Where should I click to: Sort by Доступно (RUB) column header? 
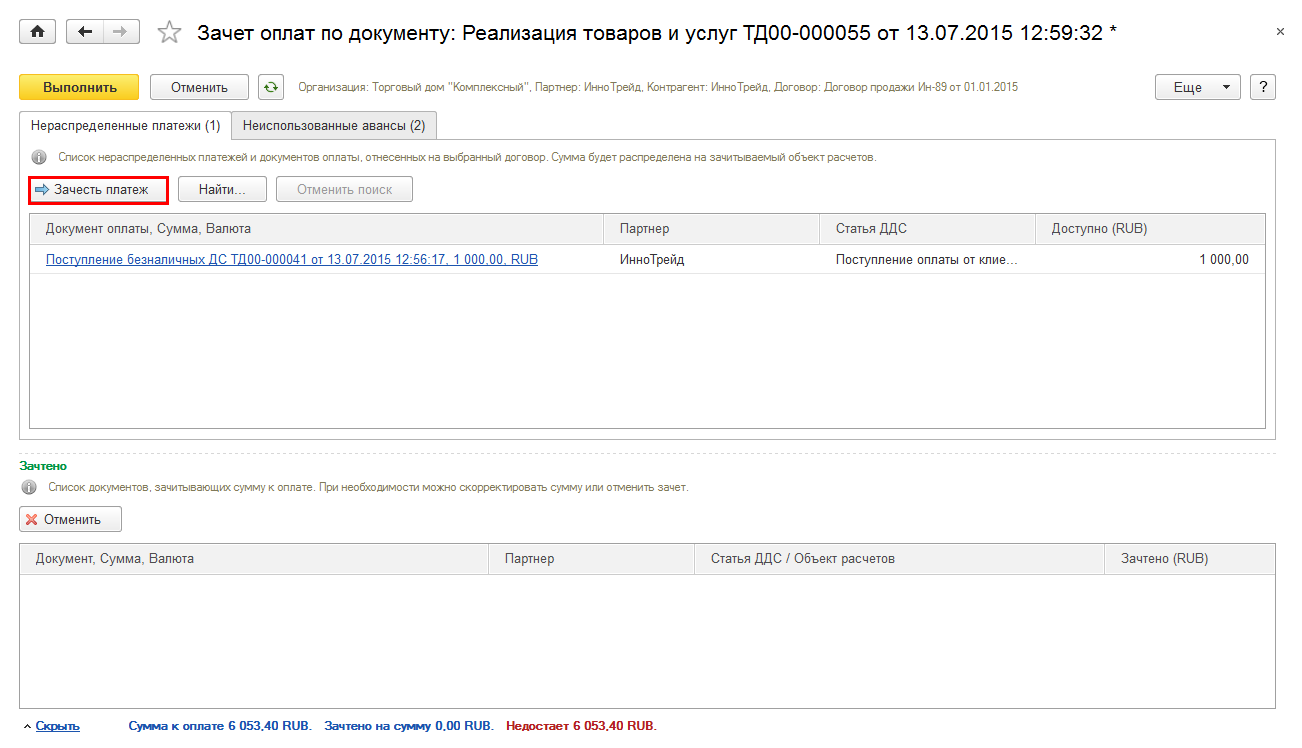(x=1099, y=229)
